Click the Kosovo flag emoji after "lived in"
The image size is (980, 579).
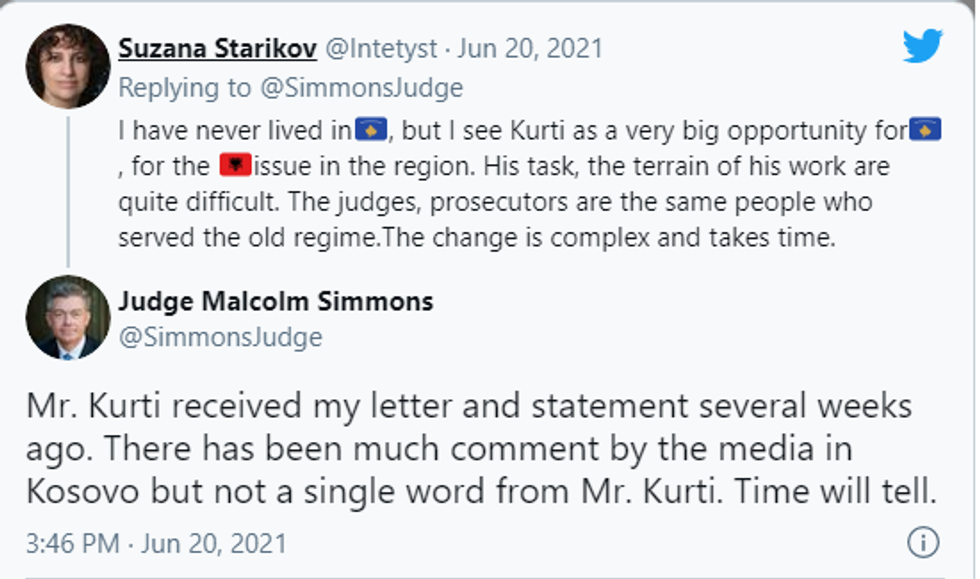[x=372, y=129]
